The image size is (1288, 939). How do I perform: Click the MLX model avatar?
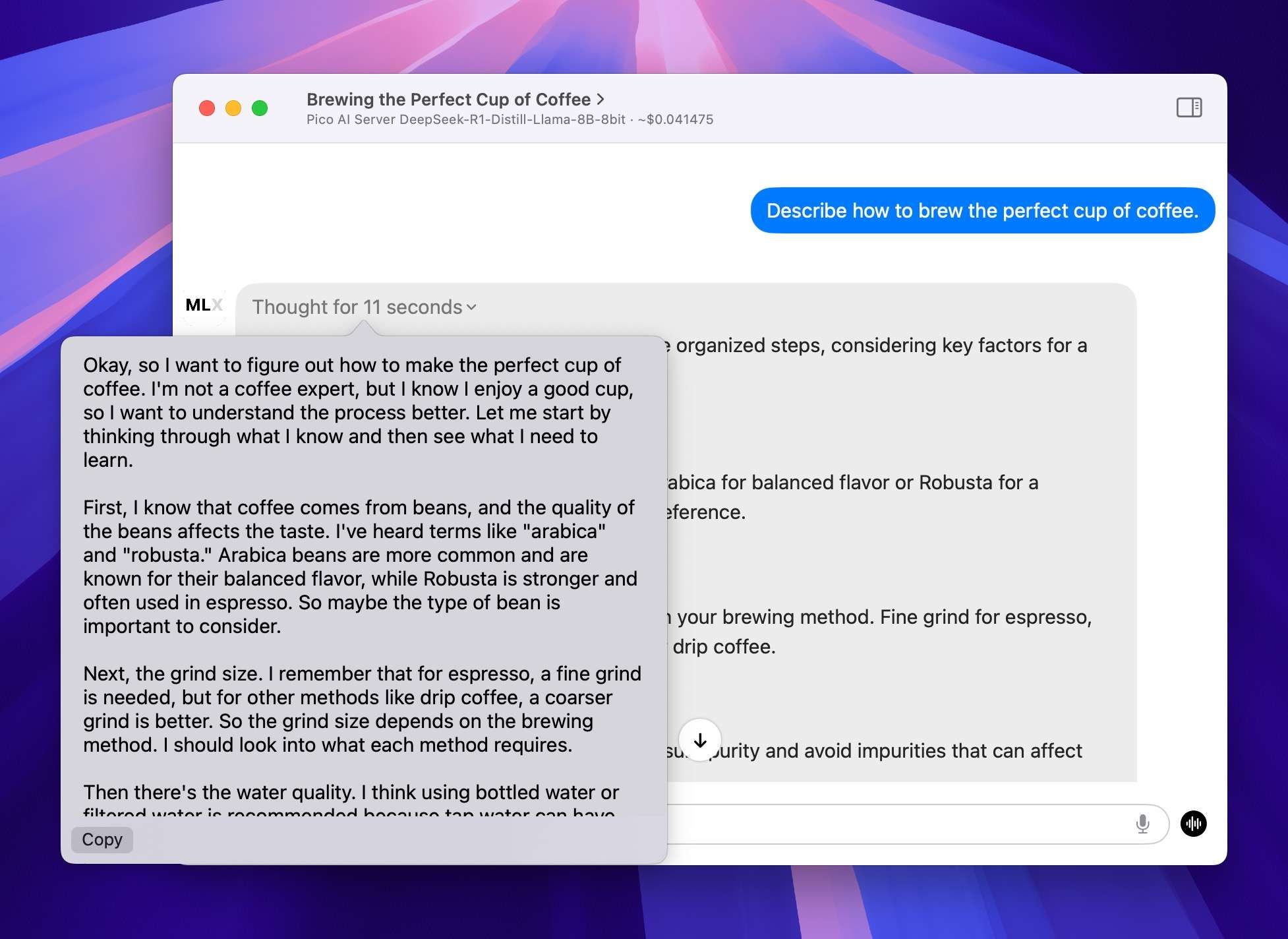(x=204, y=305)
